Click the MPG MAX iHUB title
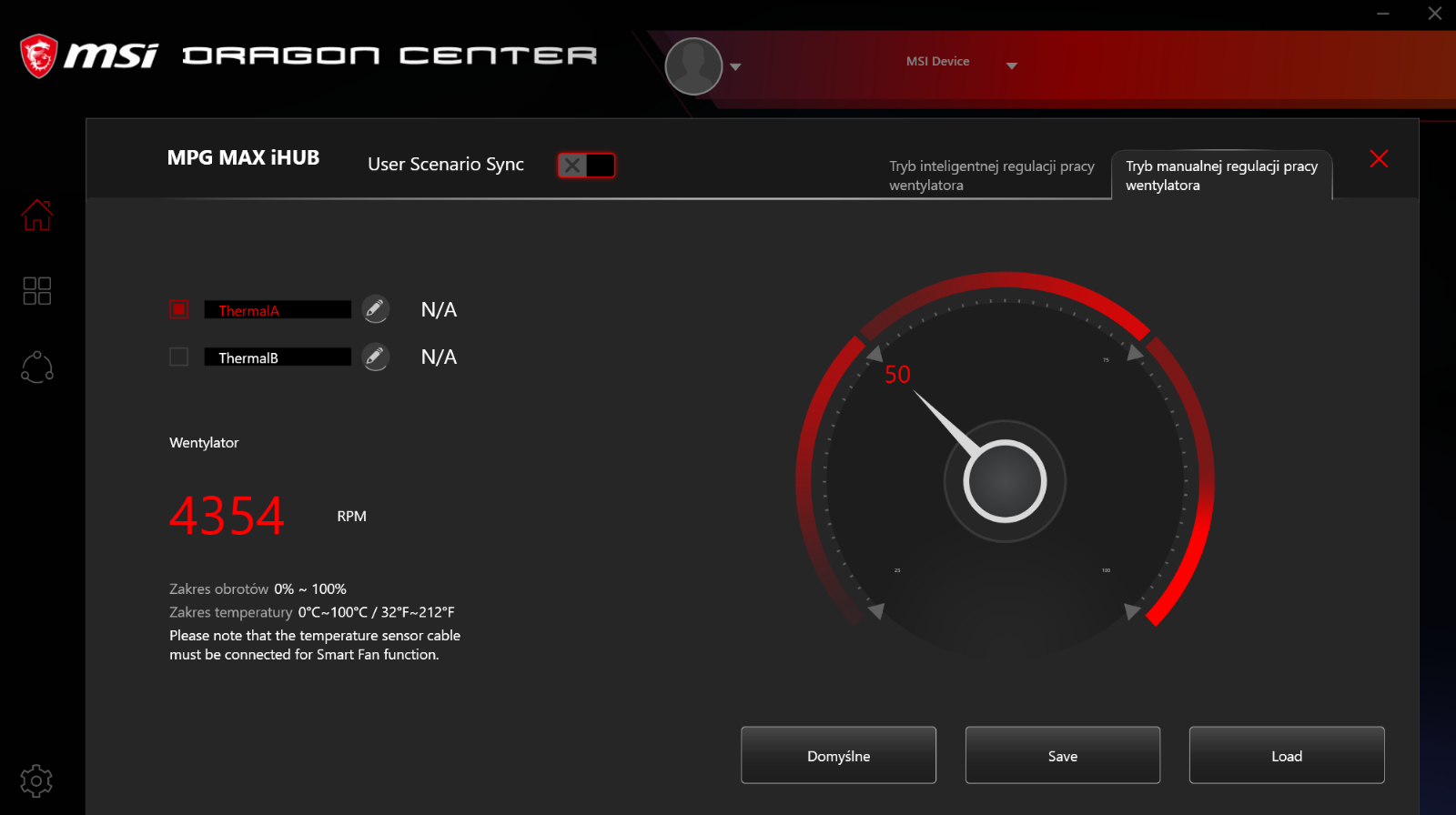Image resolution: width=1456 pixels, height=815 pixels. [243, 157]
